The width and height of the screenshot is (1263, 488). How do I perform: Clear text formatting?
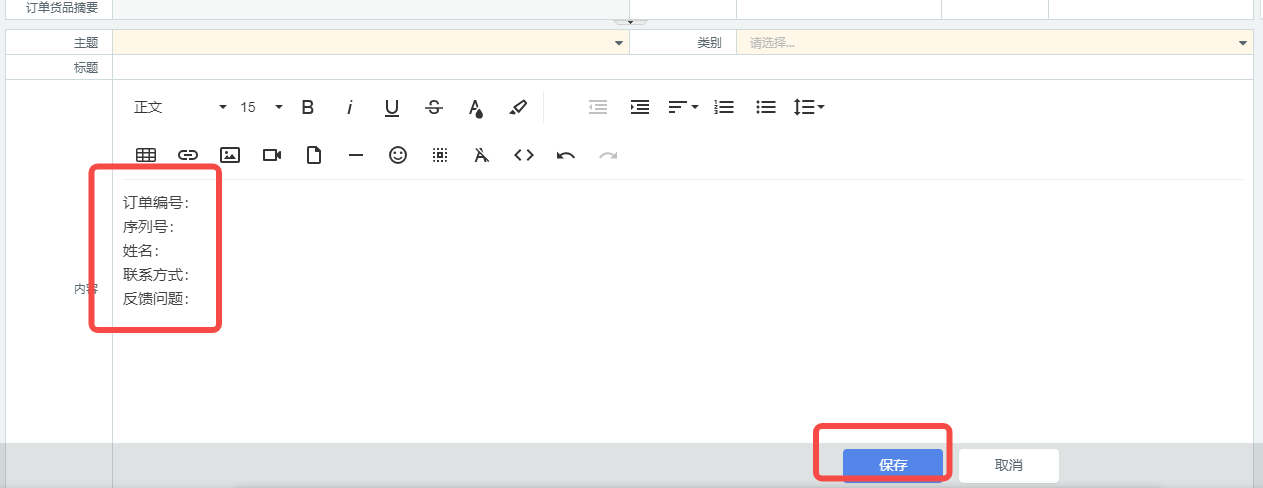pyautogui.click(x=482, y=155)
